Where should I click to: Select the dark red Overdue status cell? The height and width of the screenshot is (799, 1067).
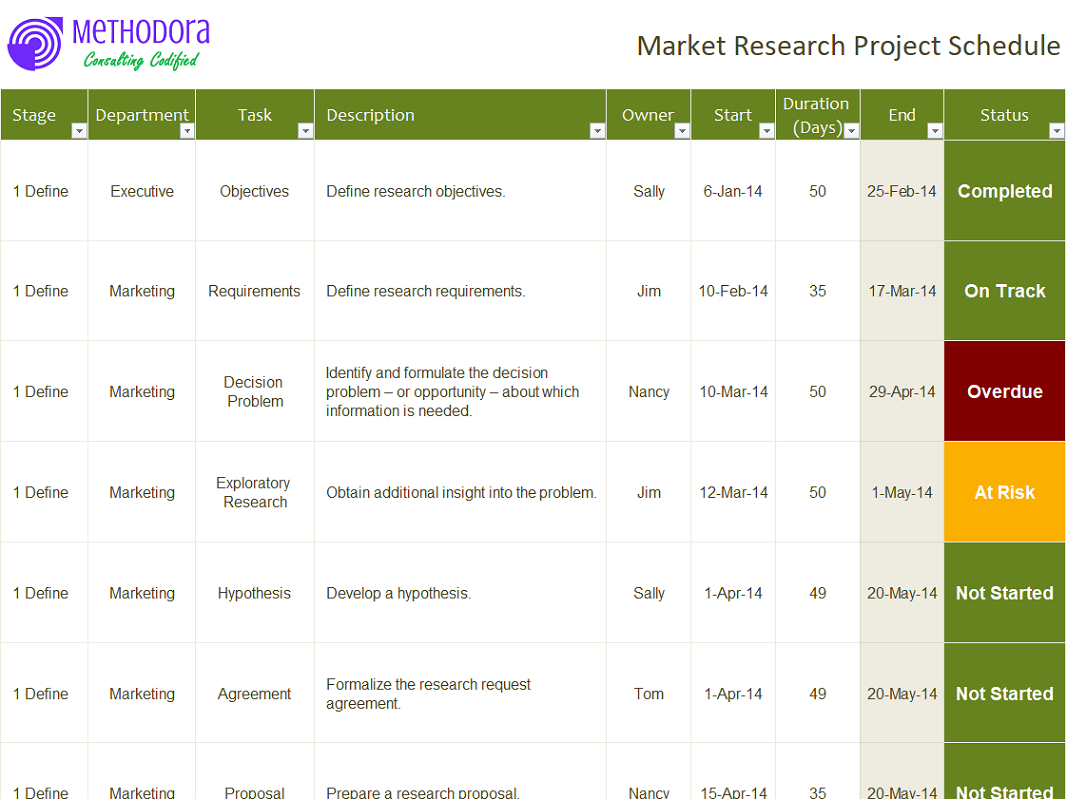tap(1004, 391)
